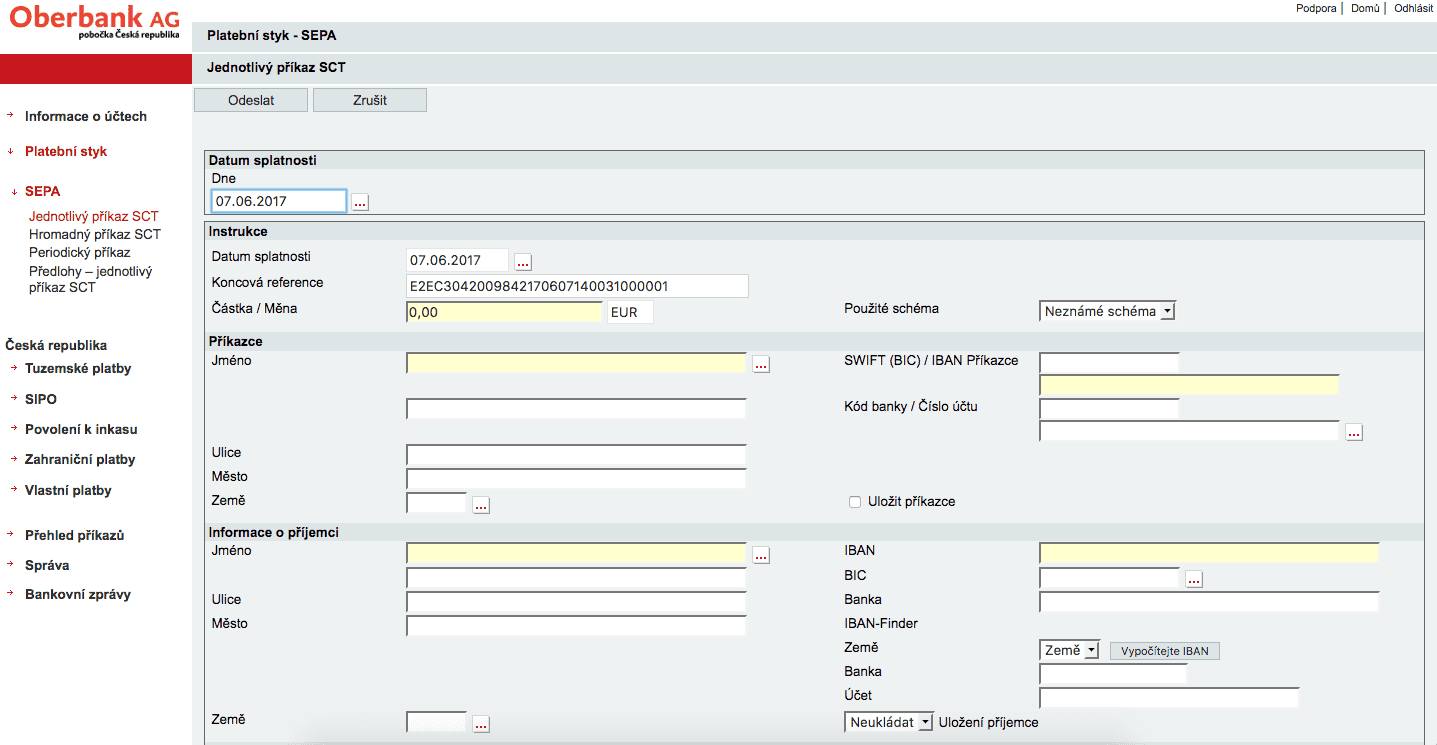
Task: Click the Odeslat button
Action: pos(251,100)
